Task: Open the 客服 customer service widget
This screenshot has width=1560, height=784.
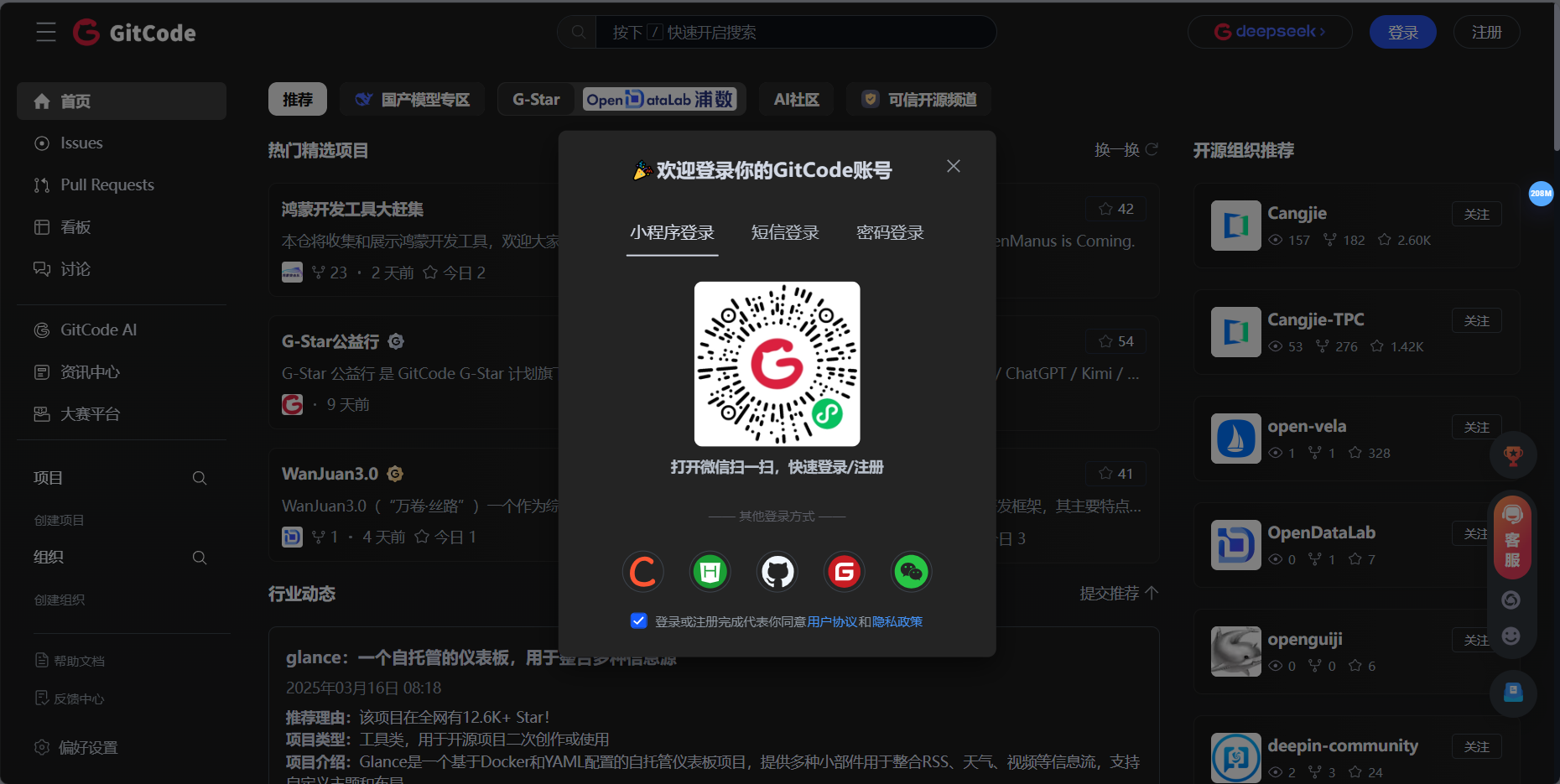Action: click(x=1513, y=537)
